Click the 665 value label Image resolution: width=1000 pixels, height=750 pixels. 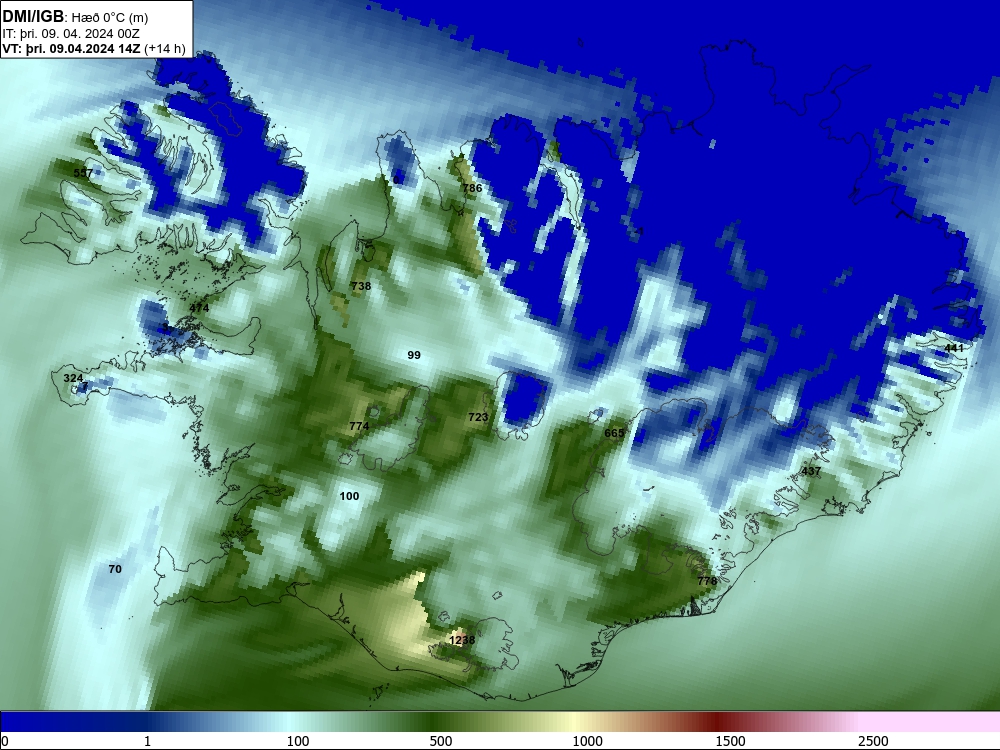[614, 433]
